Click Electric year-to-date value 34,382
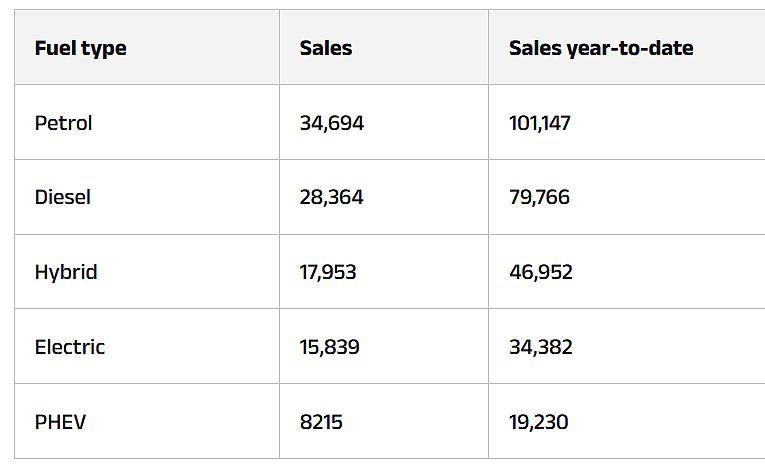Screen dimensions: 765x474 click(541, 347)
